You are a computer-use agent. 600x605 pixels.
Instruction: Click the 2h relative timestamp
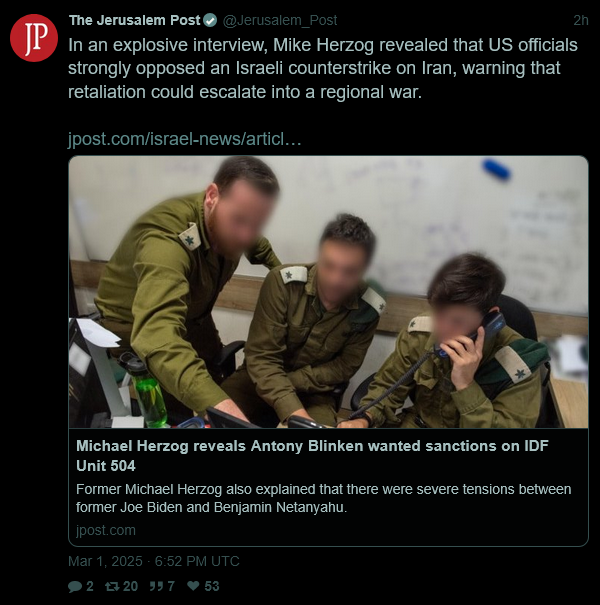tap(581, 20)
